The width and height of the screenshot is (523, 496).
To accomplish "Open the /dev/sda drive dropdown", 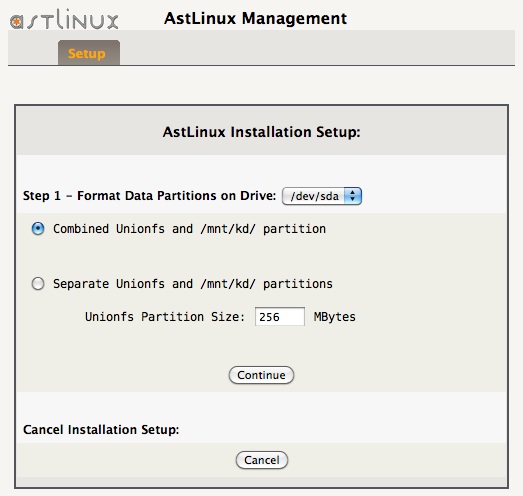I will click(x=322, y=196).
